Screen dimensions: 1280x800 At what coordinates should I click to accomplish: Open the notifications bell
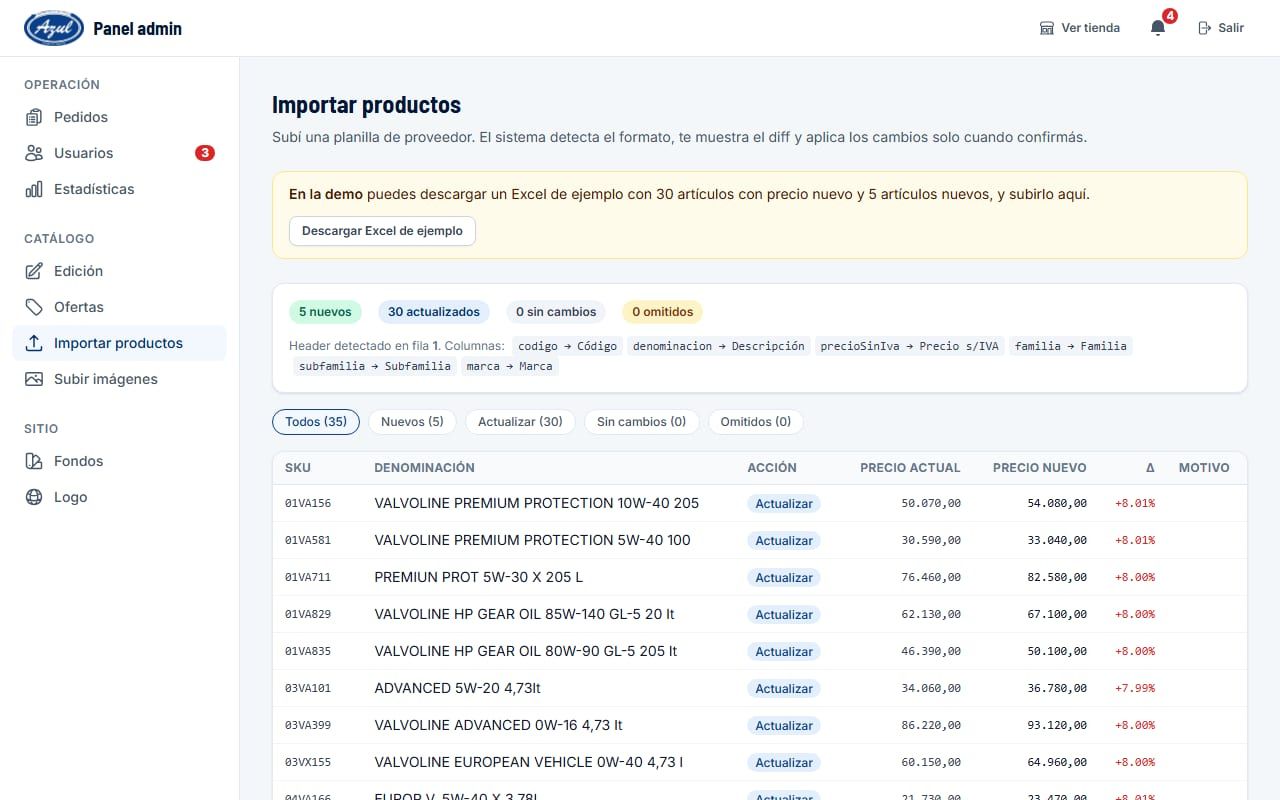click(x=1158, y=28)
